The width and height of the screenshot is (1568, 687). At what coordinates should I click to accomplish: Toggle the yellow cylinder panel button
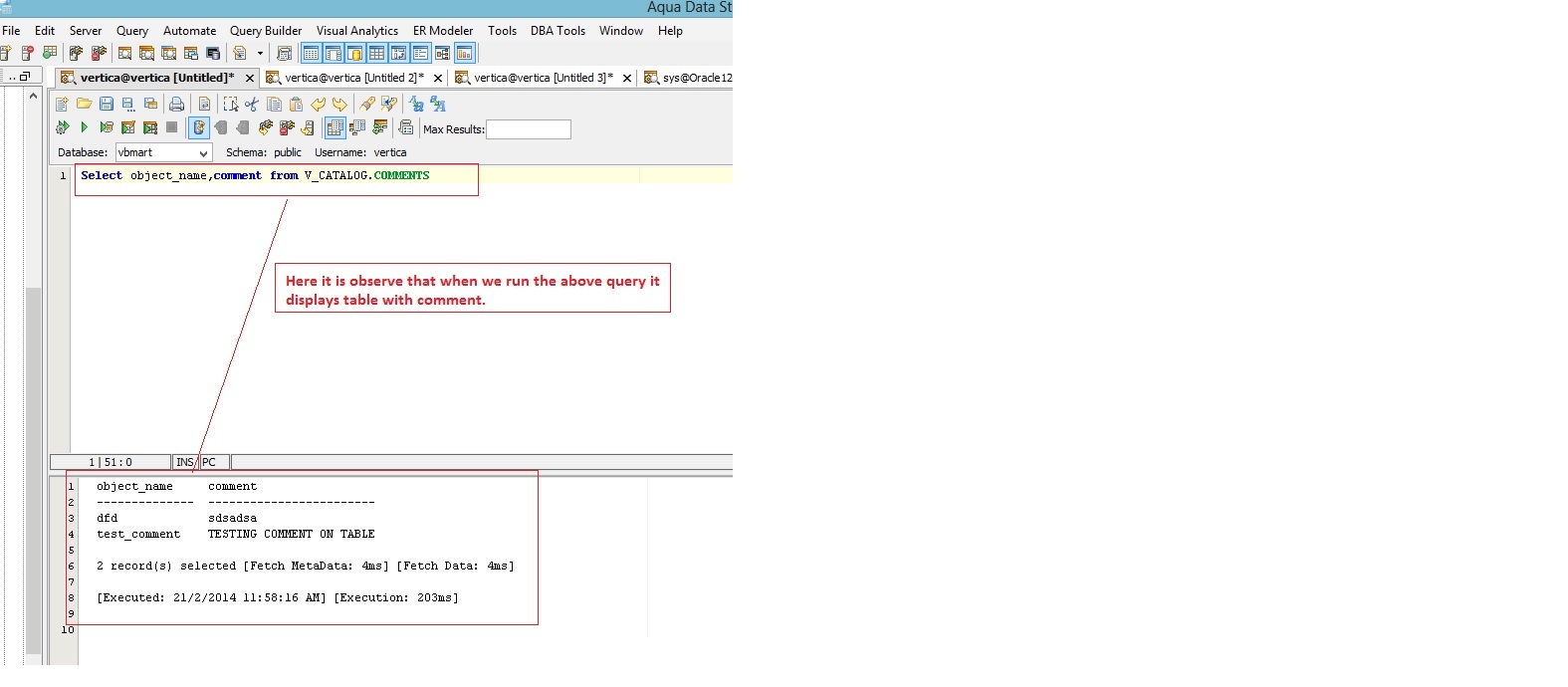354,53
